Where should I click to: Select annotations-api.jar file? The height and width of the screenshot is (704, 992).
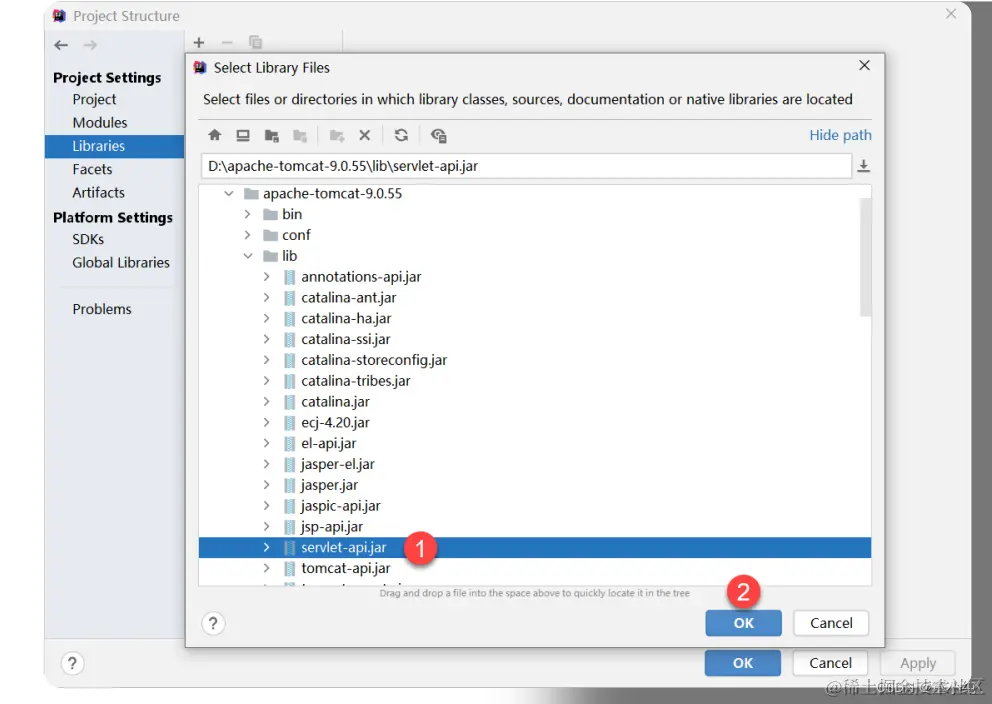(361, 276)
